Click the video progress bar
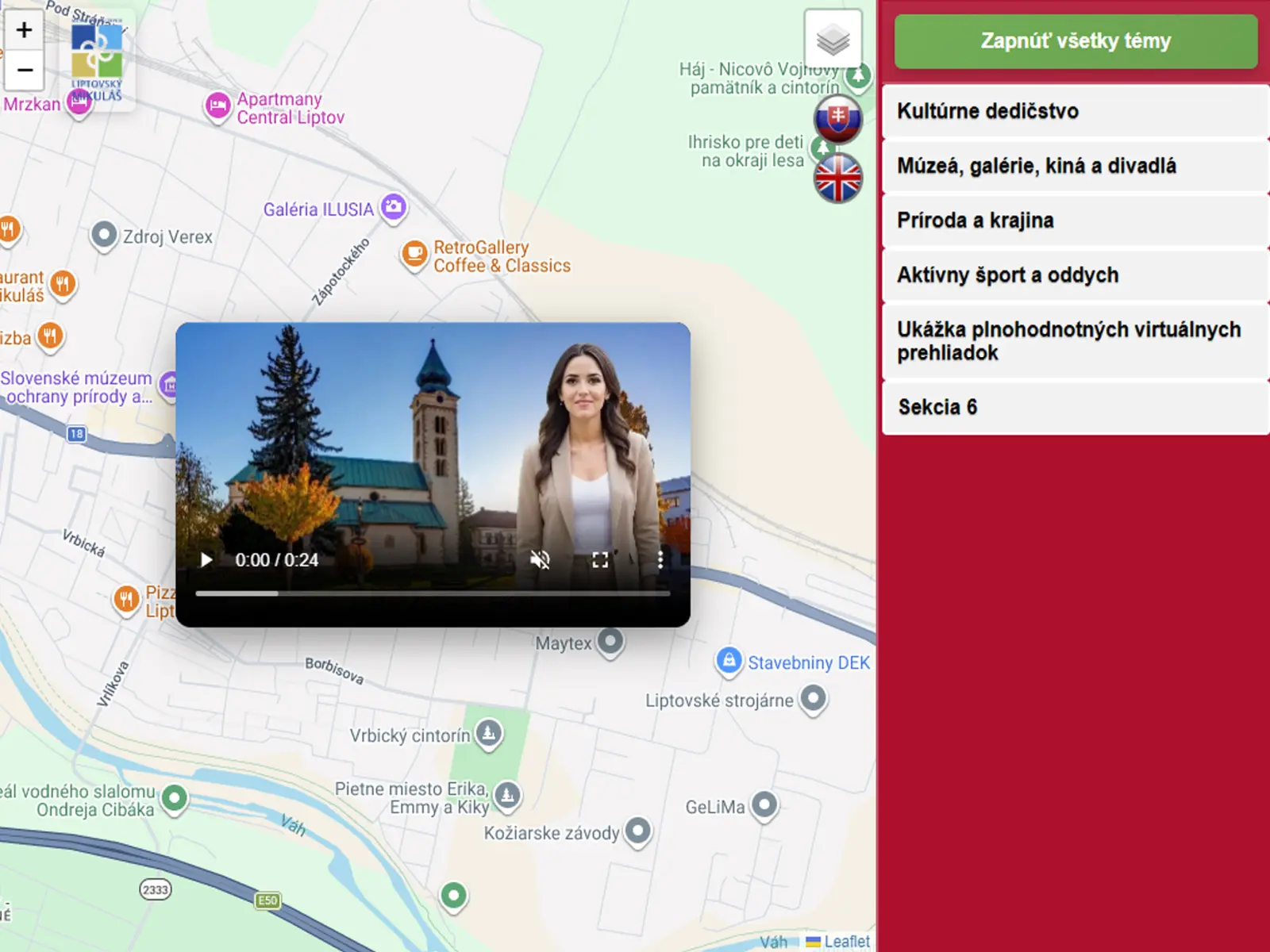Image resolution: width=1270 pixels, height=952 pixels. (x=433, y=593)
